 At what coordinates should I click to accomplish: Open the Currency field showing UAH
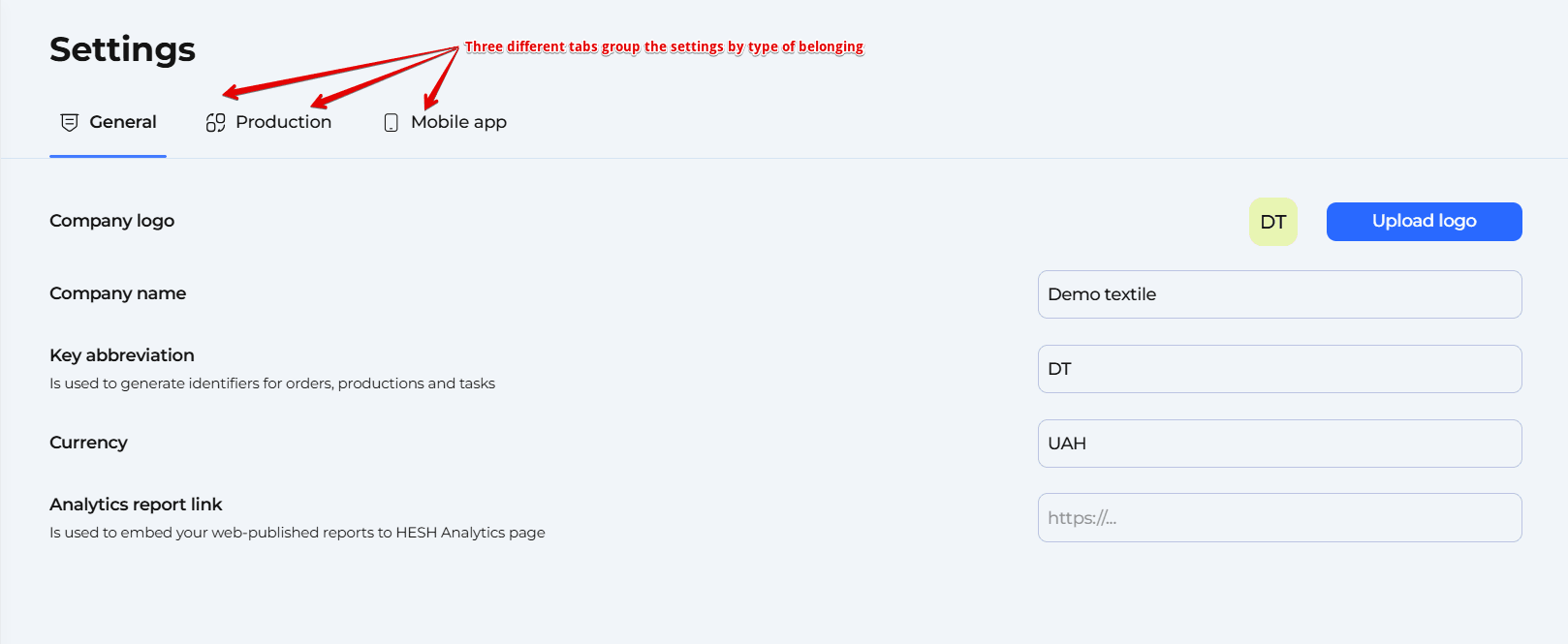point(1279,444)
